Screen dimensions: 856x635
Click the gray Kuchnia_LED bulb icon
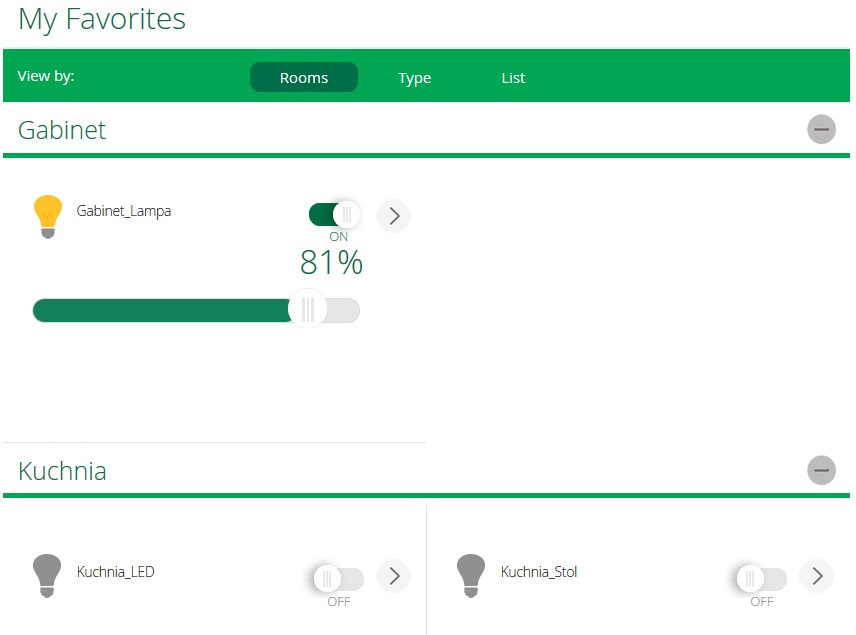[x=47, y=576]
